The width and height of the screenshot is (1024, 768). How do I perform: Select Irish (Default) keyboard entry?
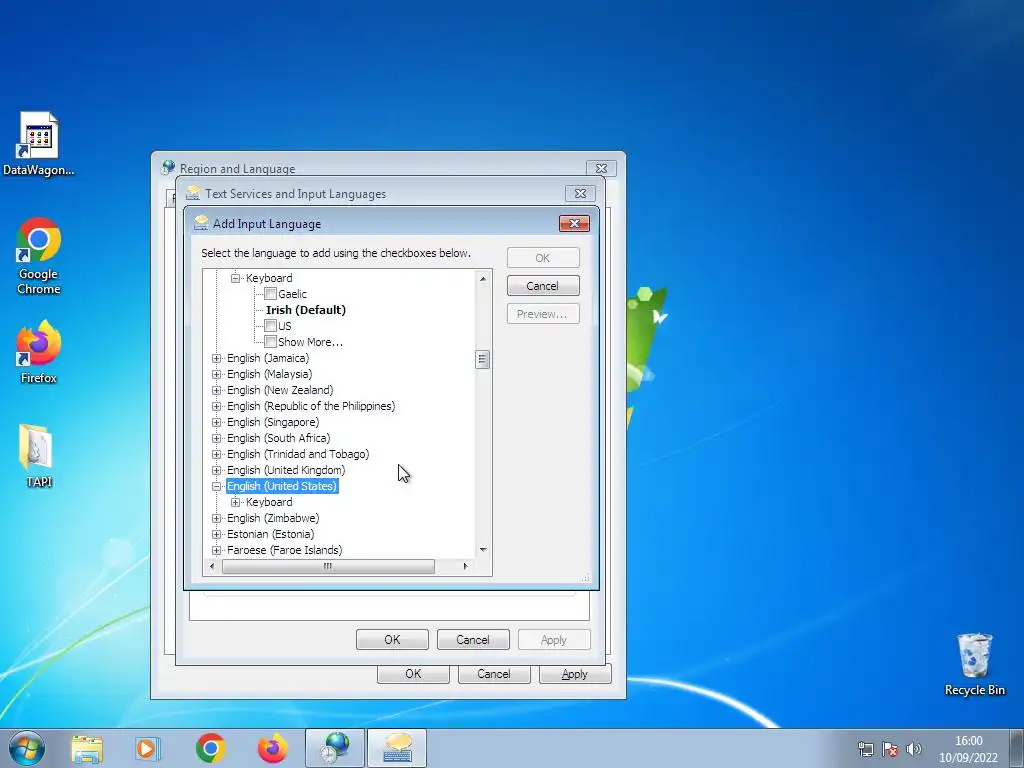click(x=306, y=310)
